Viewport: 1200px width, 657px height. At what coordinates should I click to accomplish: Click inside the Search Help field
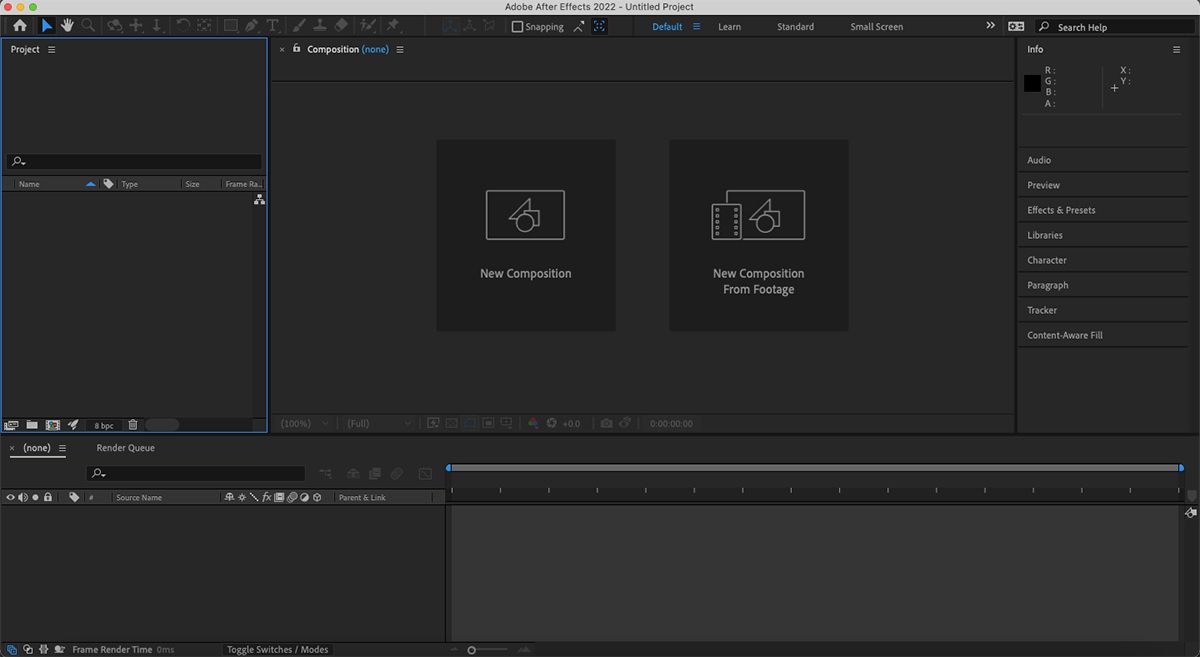1100,26
